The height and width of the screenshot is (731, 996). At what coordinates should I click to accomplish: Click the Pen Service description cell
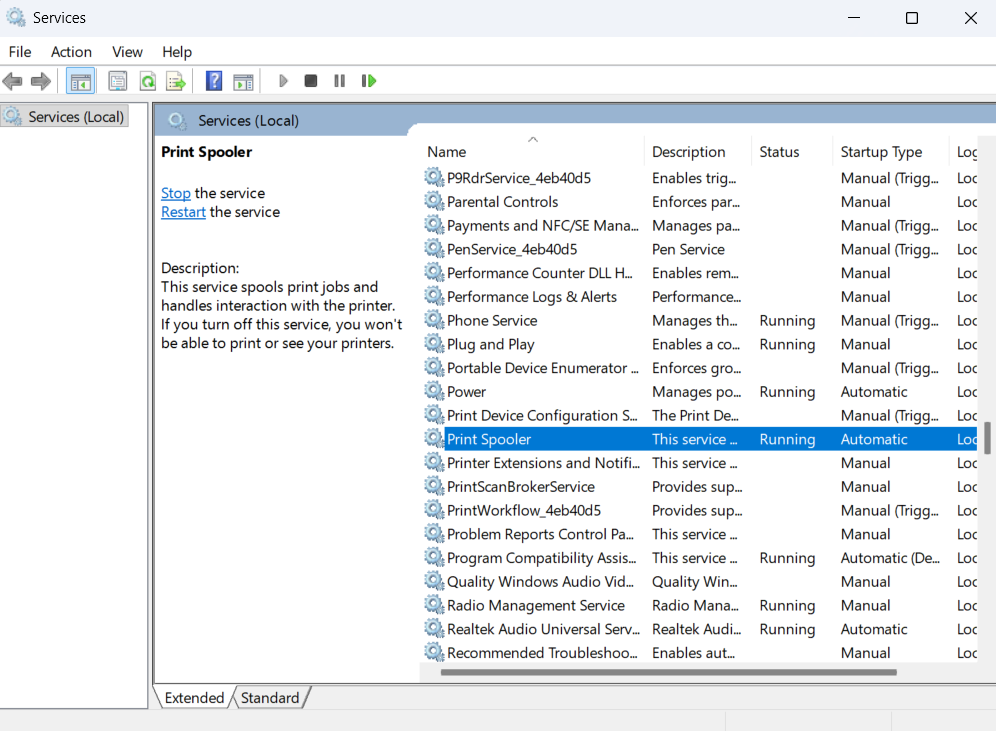pyautogui.click(x=688, y=249)
